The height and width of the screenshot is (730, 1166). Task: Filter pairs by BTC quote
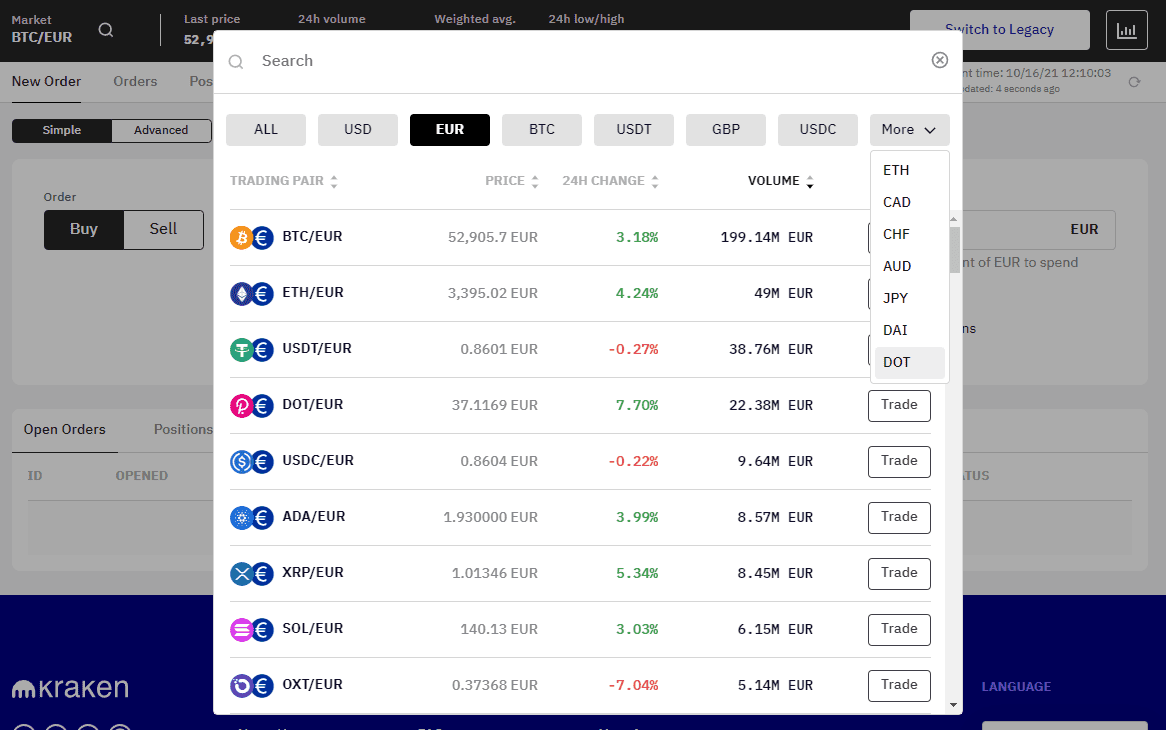point(542,129)
